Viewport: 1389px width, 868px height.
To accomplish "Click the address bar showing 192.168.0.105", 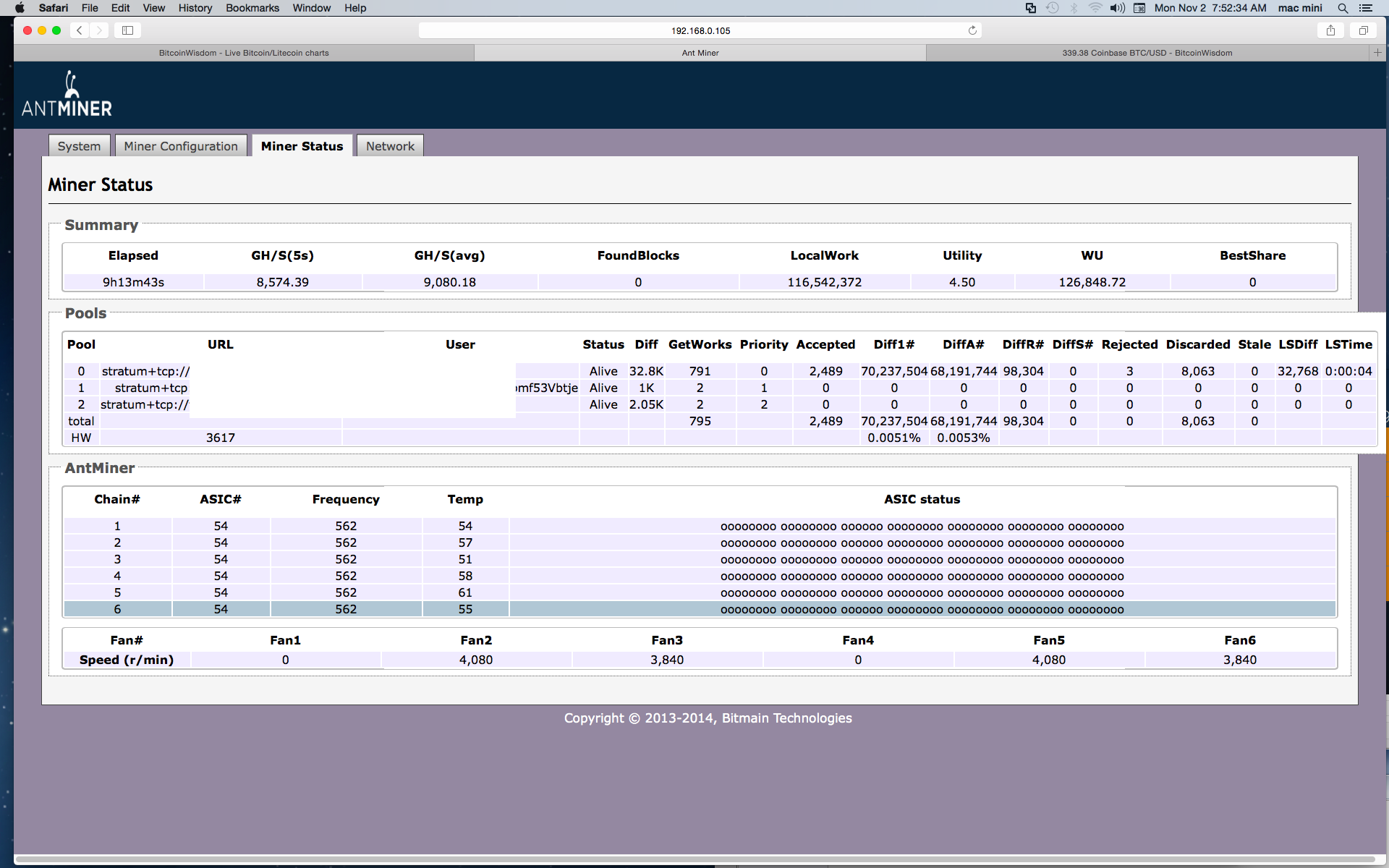I will [x=700, y=30].
